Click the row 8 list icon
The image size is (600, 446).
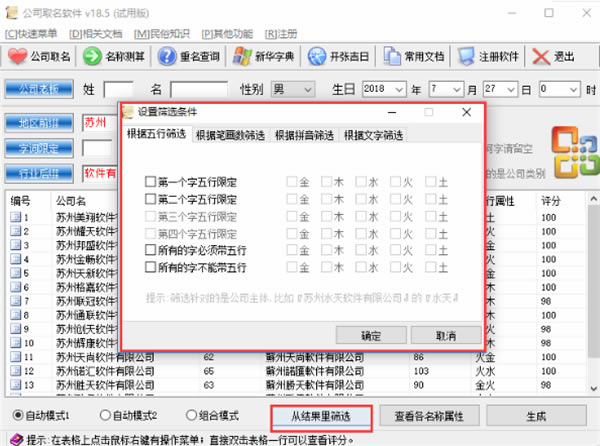click(15, 315)
